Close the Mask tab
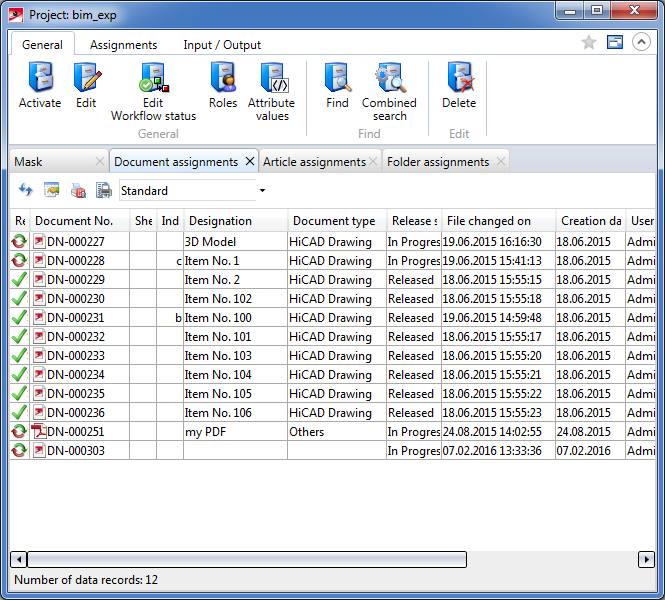 tap(100, 161)
